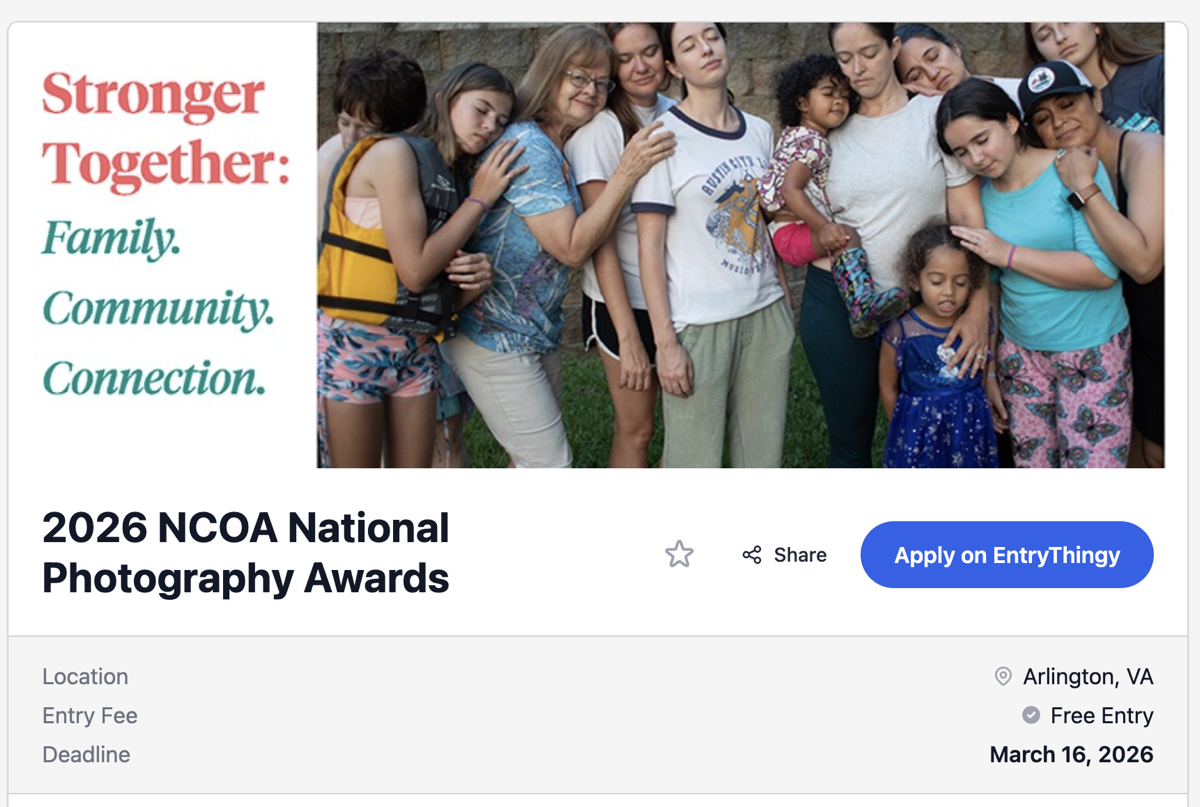This screenshot has height=807, width=1200.
Task: Click the location pin icon beside Arlington
Action: (1003, 677)
